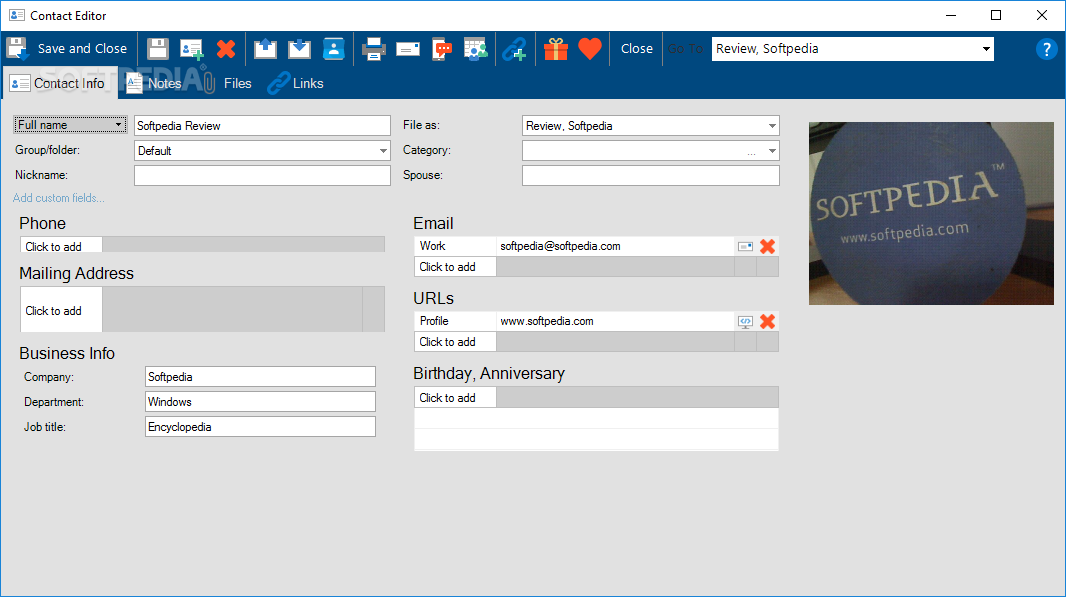Go to next contact down-arrow icon

point(299,49)
